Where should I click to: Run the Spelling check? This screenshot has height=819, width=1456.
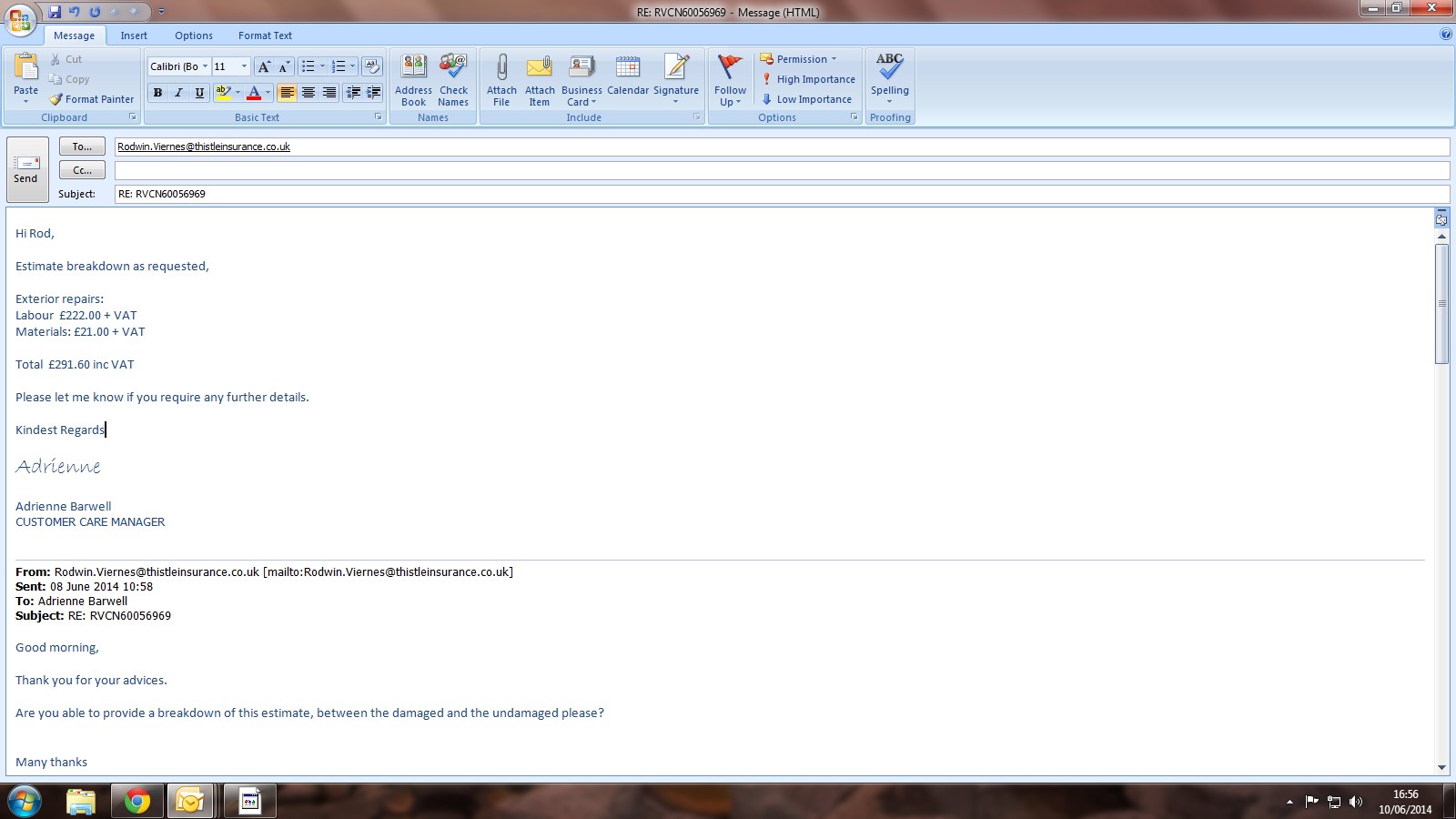tap(889, 68)
